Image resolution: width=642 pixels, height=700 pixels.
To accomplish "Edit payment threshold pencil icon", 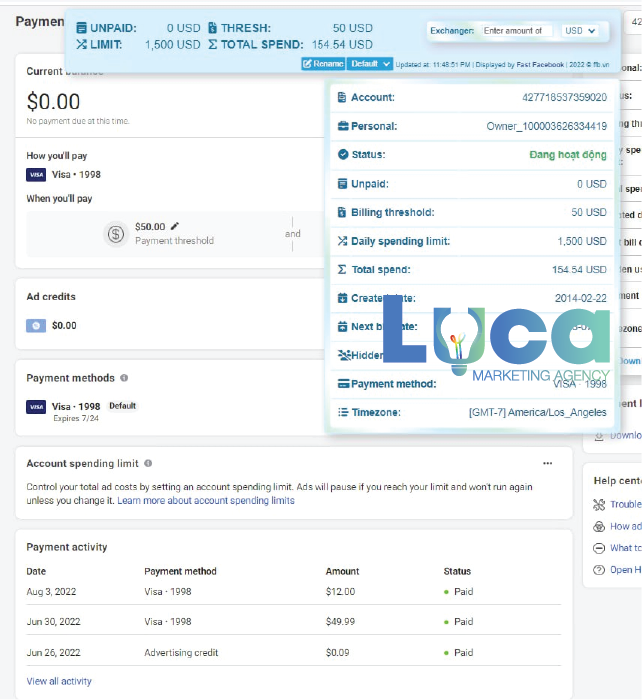I will (x=175, y=226).
